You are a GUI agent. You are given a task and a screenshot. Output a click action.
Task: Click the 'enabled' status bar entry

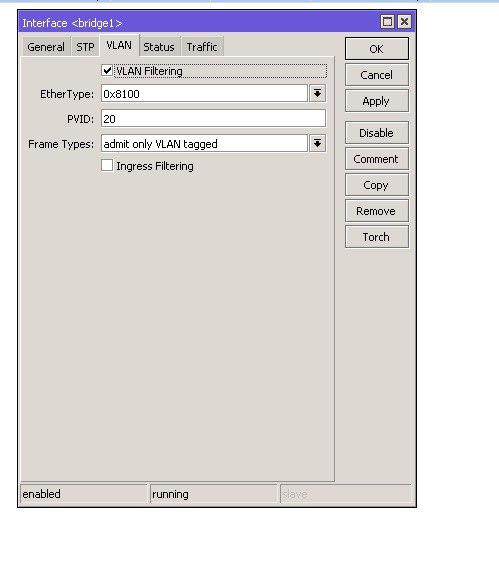click(x=84, y=494)
